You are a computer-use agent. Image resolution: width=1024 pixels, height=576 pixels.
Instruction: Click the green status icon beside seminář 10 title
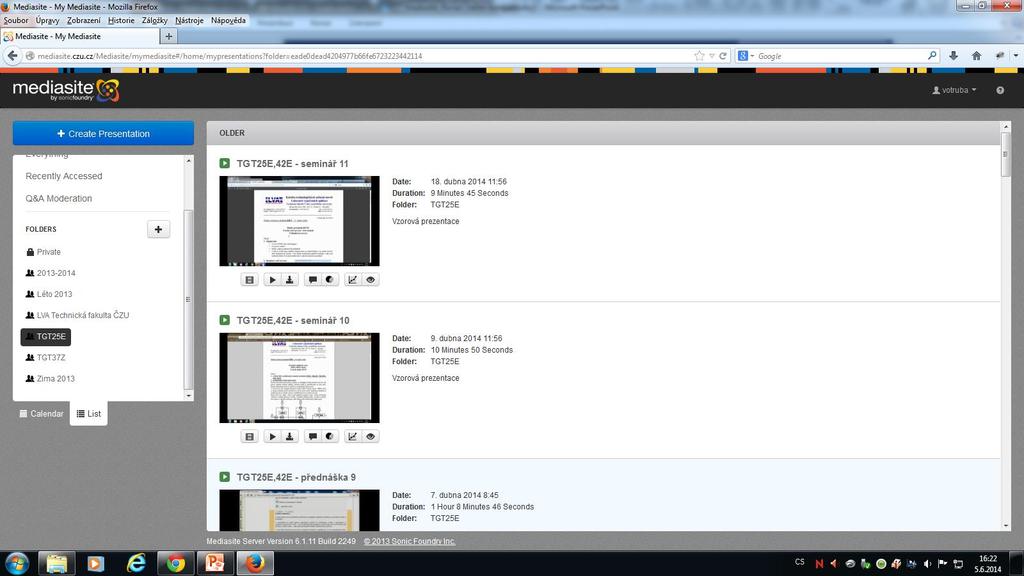pos(225,320)
